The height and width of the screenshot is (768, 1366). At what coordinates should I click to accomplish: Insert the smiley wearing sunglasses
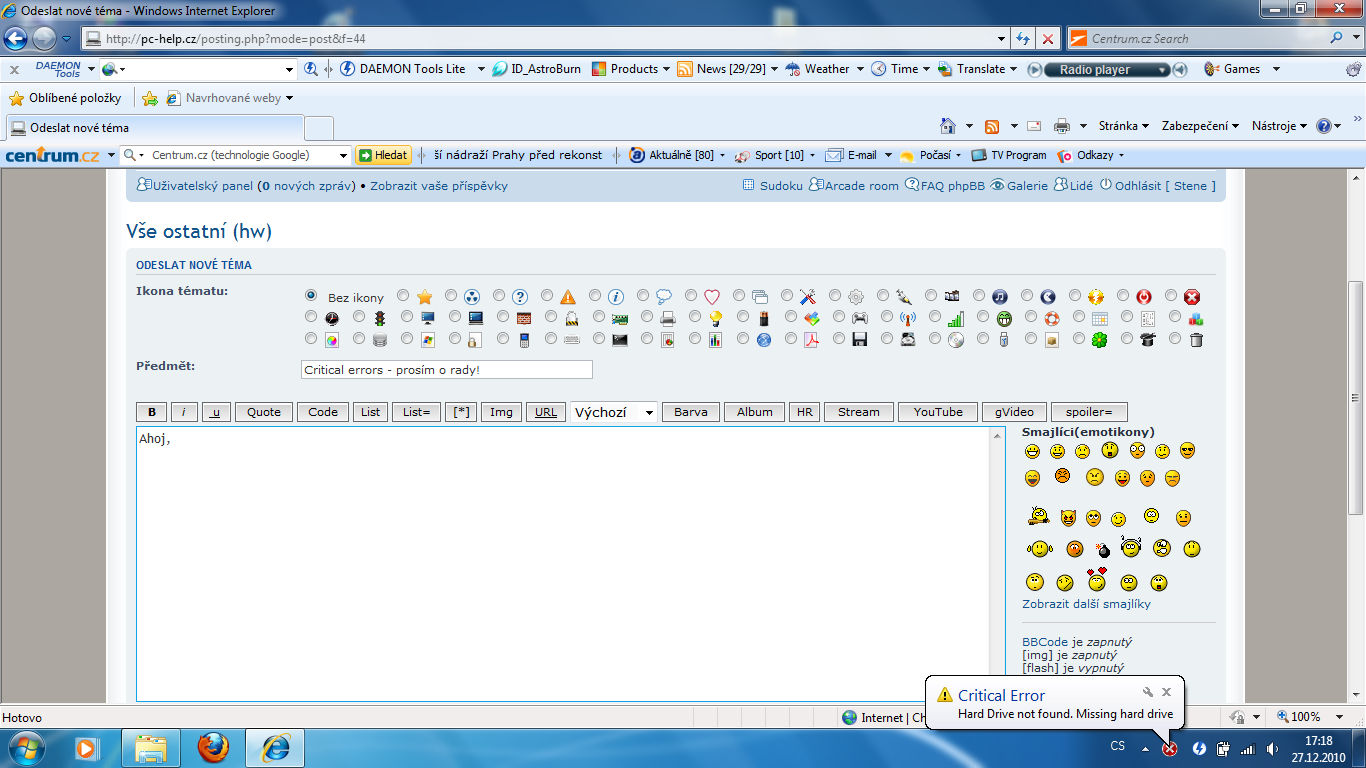[1187, 450]
